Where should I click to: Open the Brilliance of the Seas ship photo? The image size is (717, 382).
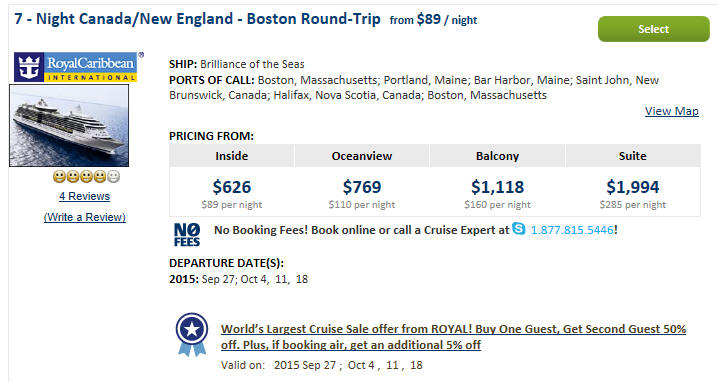[x=69, y=125]
